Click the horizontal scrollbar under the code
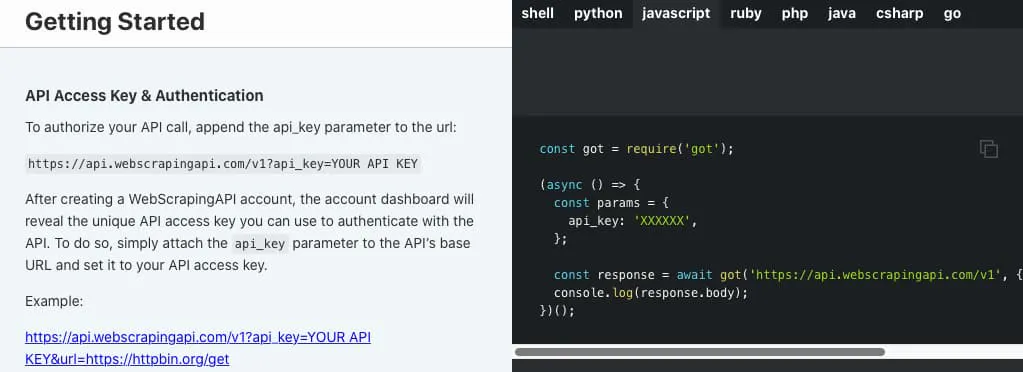 [699, 352]
